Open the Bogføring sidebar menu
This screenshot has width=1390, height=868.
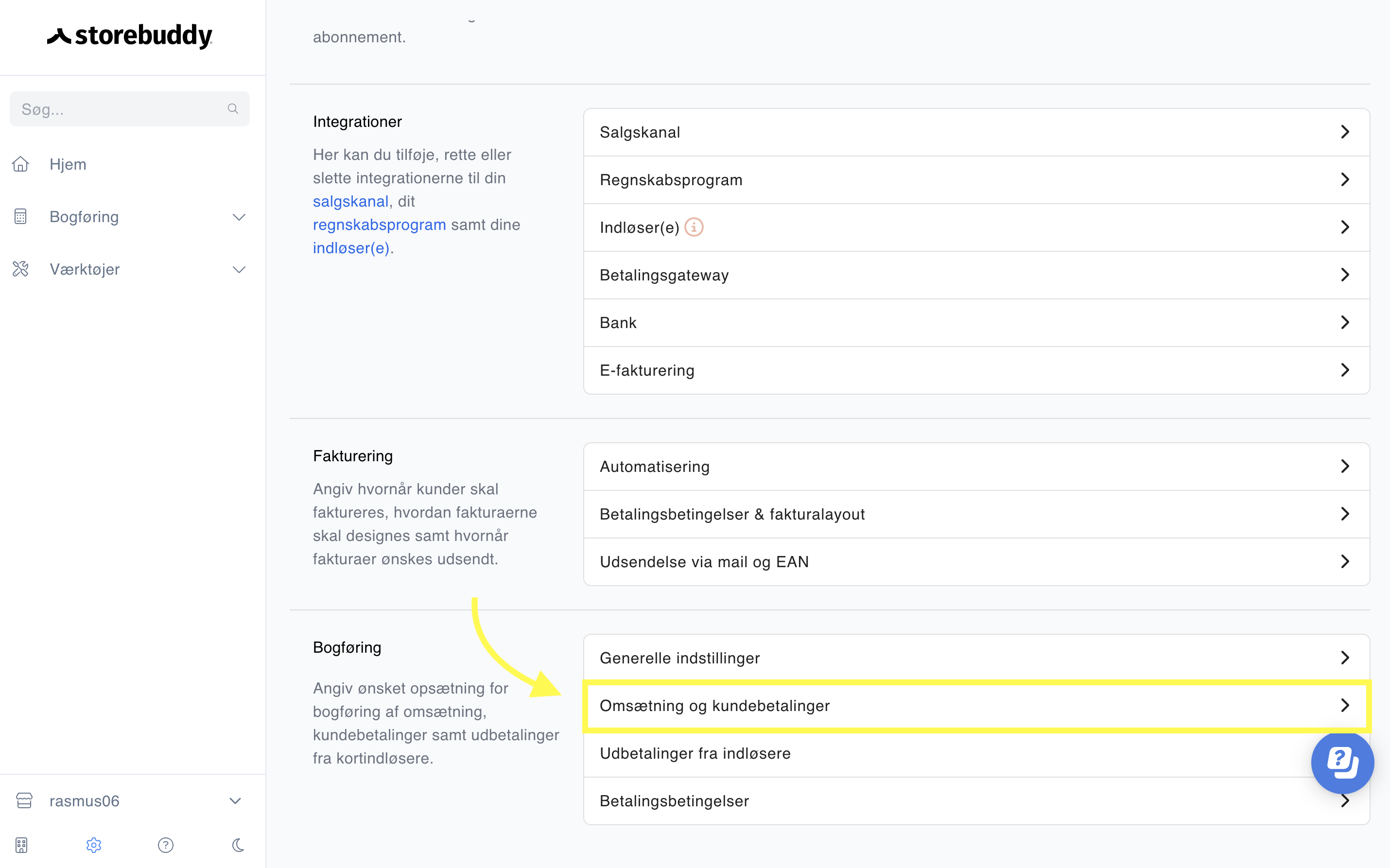click(x=130, y=216)
